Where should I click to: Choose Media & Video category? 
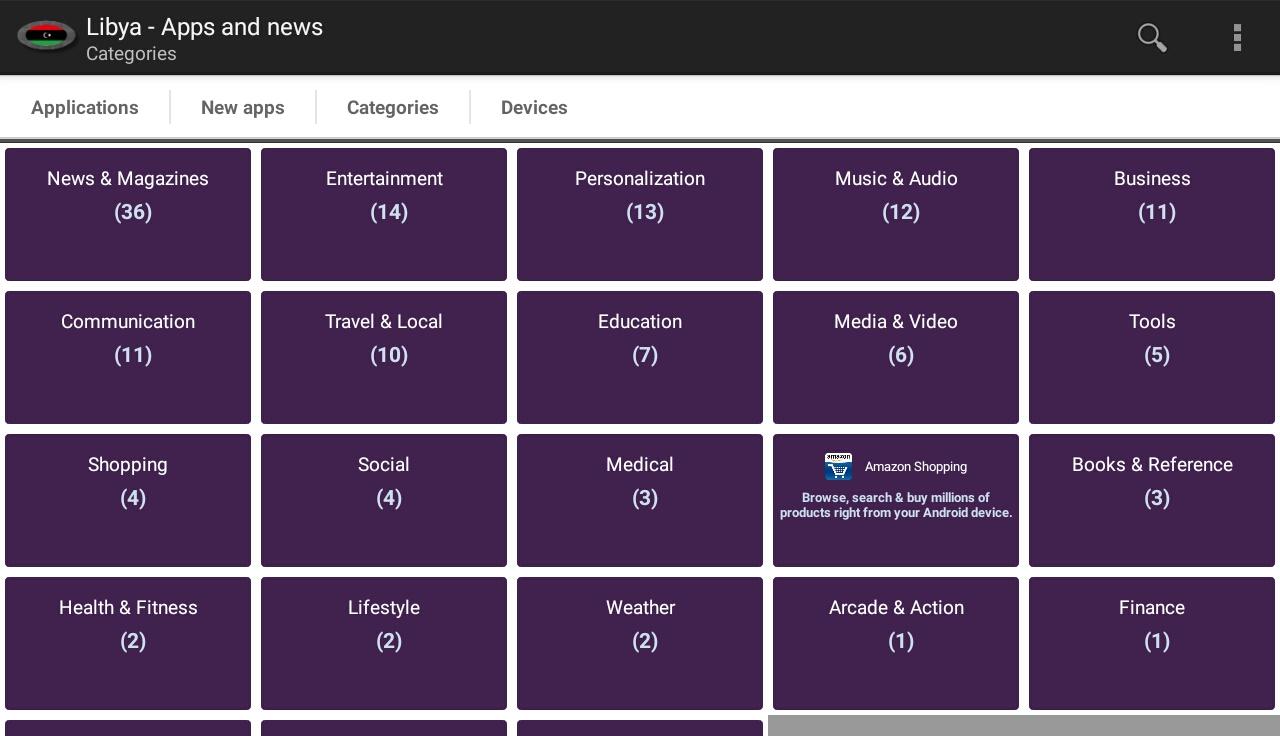tap(896, 357)
